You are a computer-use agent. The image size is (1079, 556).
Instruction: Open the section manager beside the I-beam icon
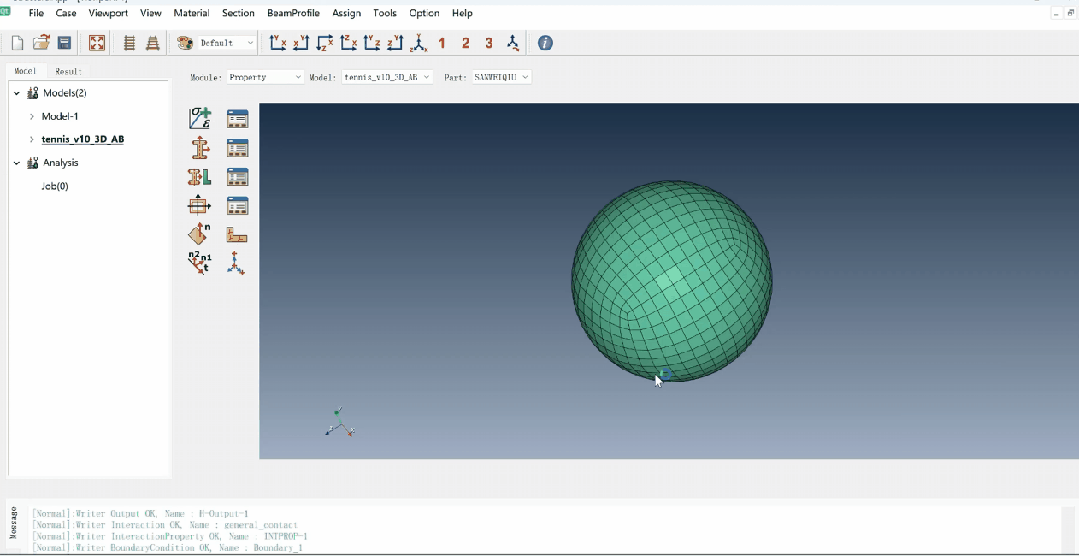click(237, 148)
